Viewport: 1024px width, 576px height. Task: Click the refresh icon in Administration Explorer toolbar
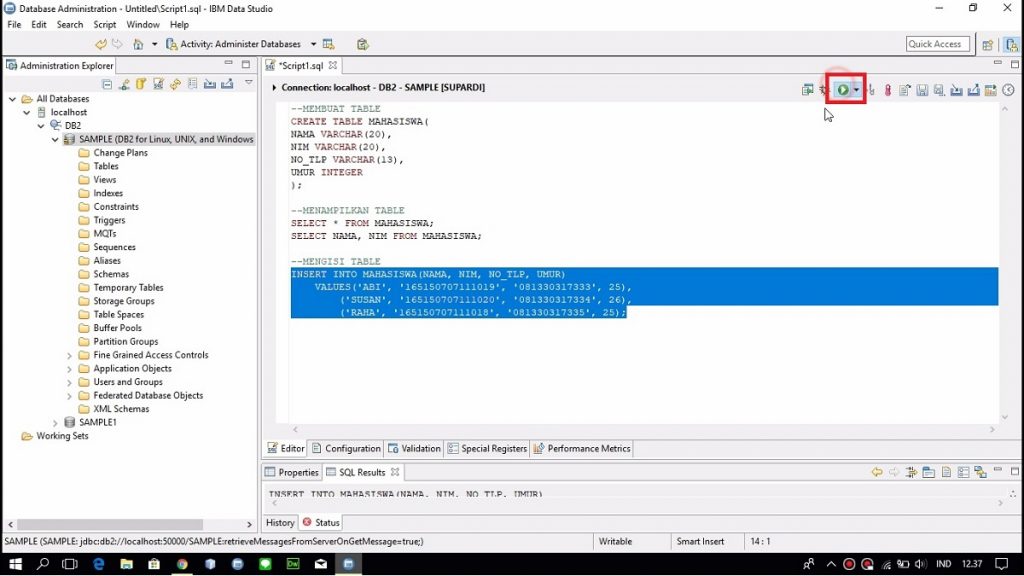click(175, 84)
